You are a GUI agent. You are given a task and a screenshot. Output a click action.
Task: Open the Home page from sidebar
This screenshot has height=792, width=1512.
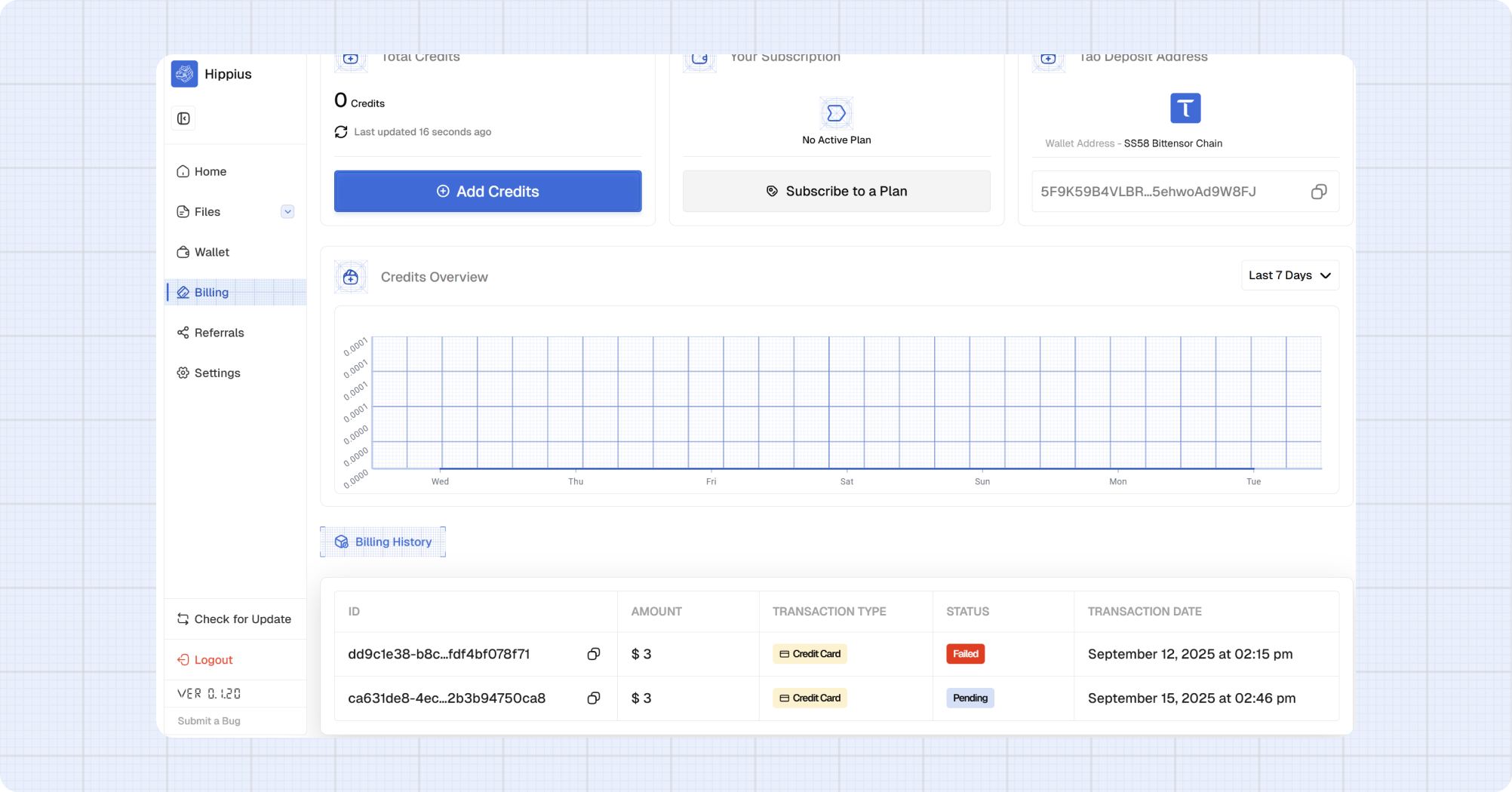pos(210,171)
